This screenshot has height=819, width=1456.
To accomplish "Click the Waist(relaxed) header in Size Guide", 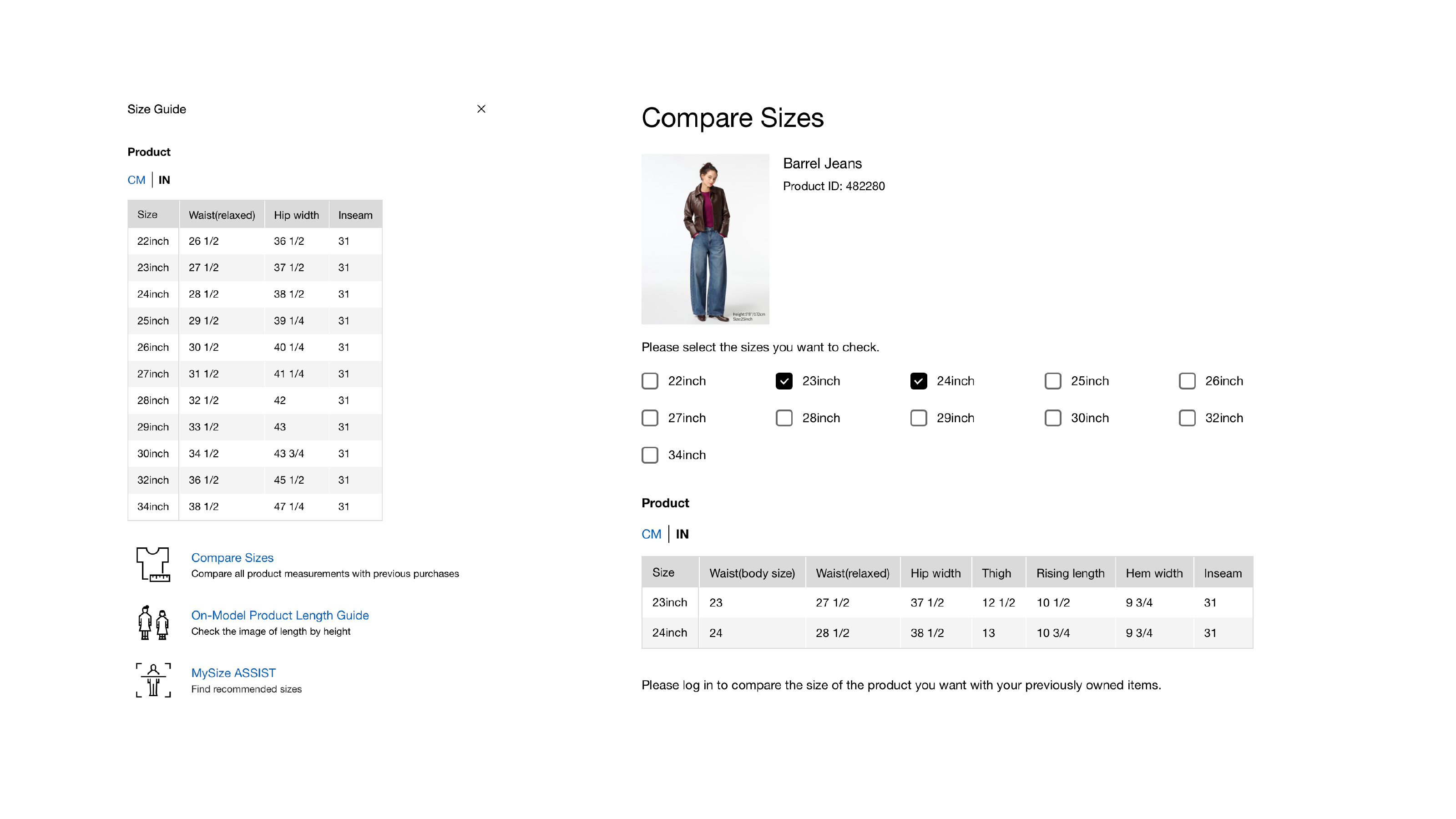I will pyautogui.click(x=222, y=215).
